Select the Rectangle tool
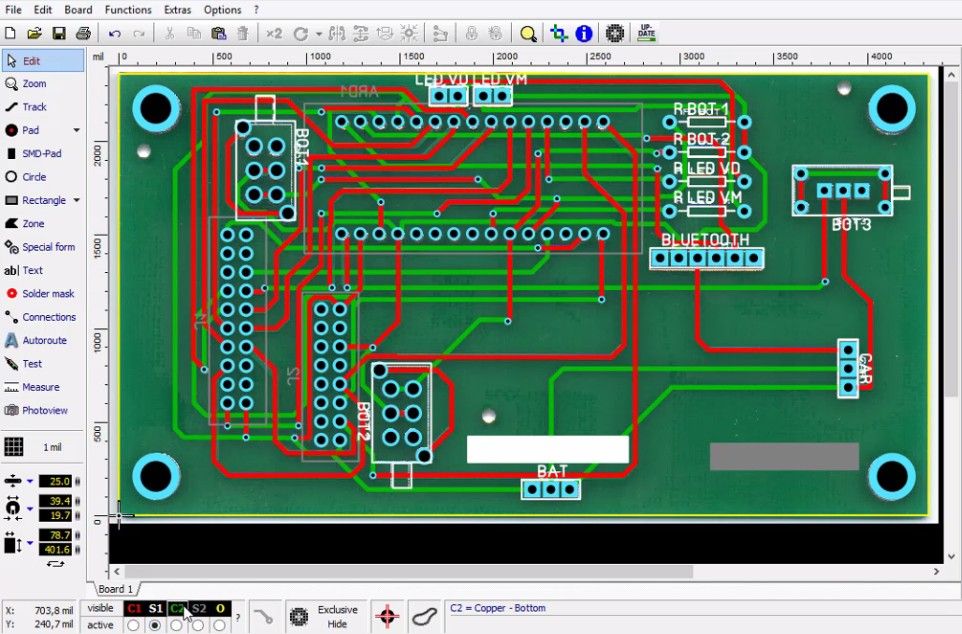Viewport: 962px width, 634px height. click(36, 200)
